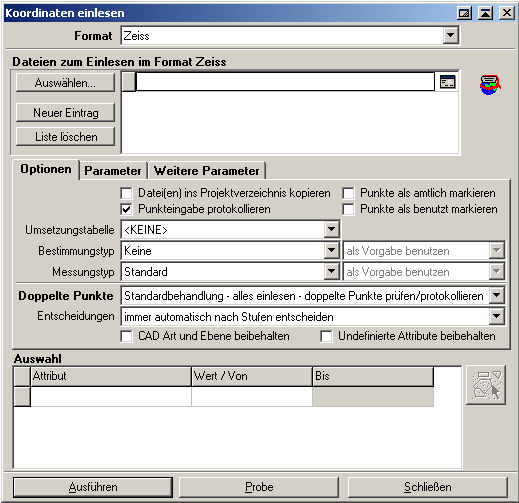Viewport: 519px width, 503px height.
Task: Enable Datei(en) ins Projektverzeichnis kopieren
Action: click(x=126, y=193)
